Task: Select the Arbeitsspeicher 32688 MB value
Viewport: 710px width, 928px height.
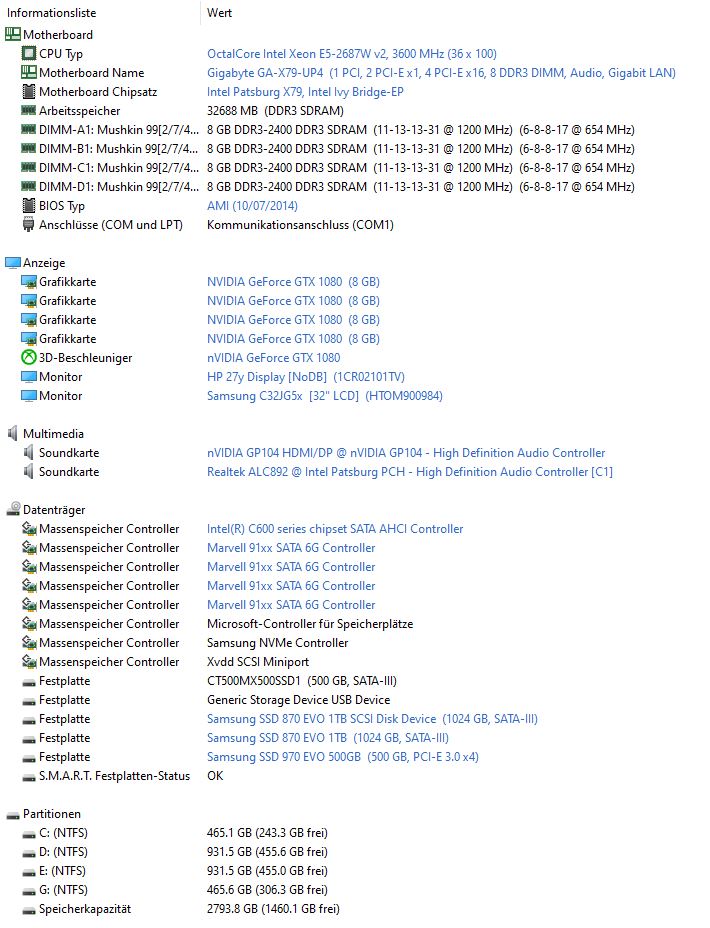Action: 275,110
